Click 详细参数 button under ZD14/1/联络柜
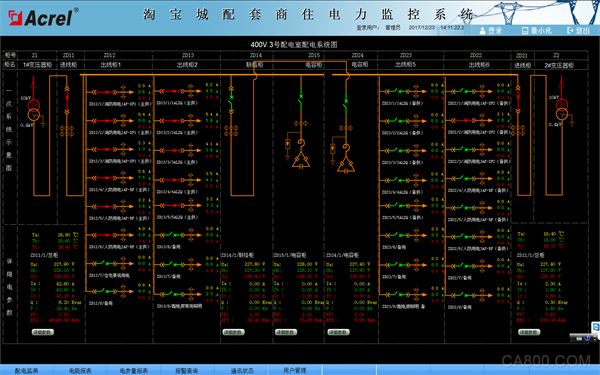The width and height of the screenshot is (600, 375). [233, 332]
